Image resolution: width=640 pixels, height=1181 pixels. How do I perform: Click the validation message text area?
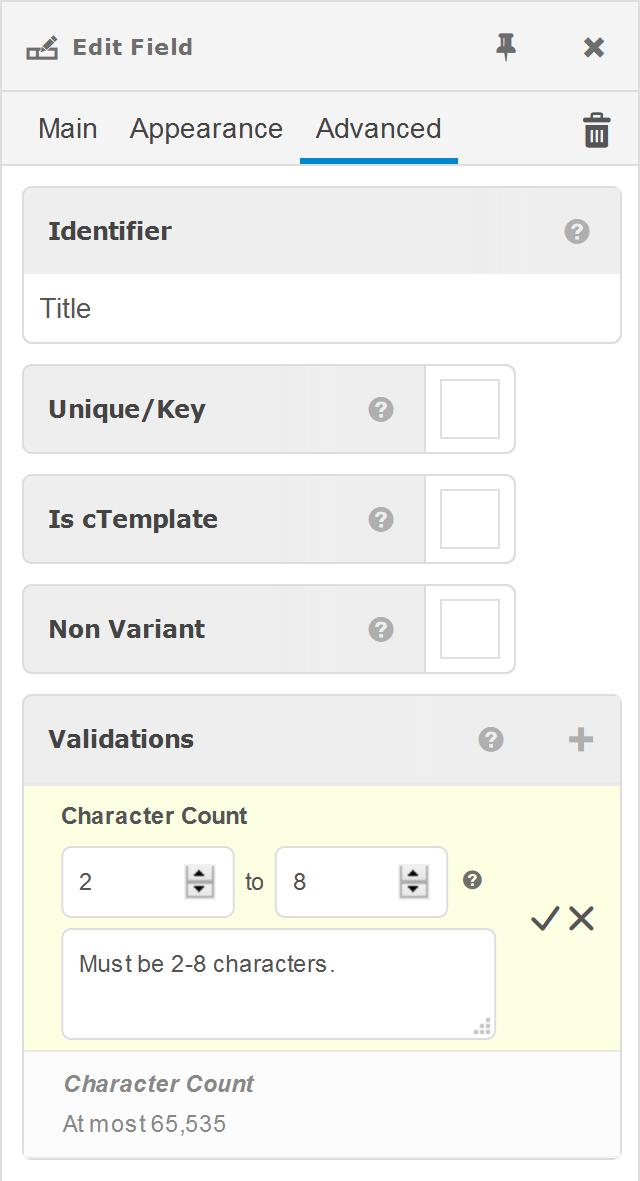[278, 984]
